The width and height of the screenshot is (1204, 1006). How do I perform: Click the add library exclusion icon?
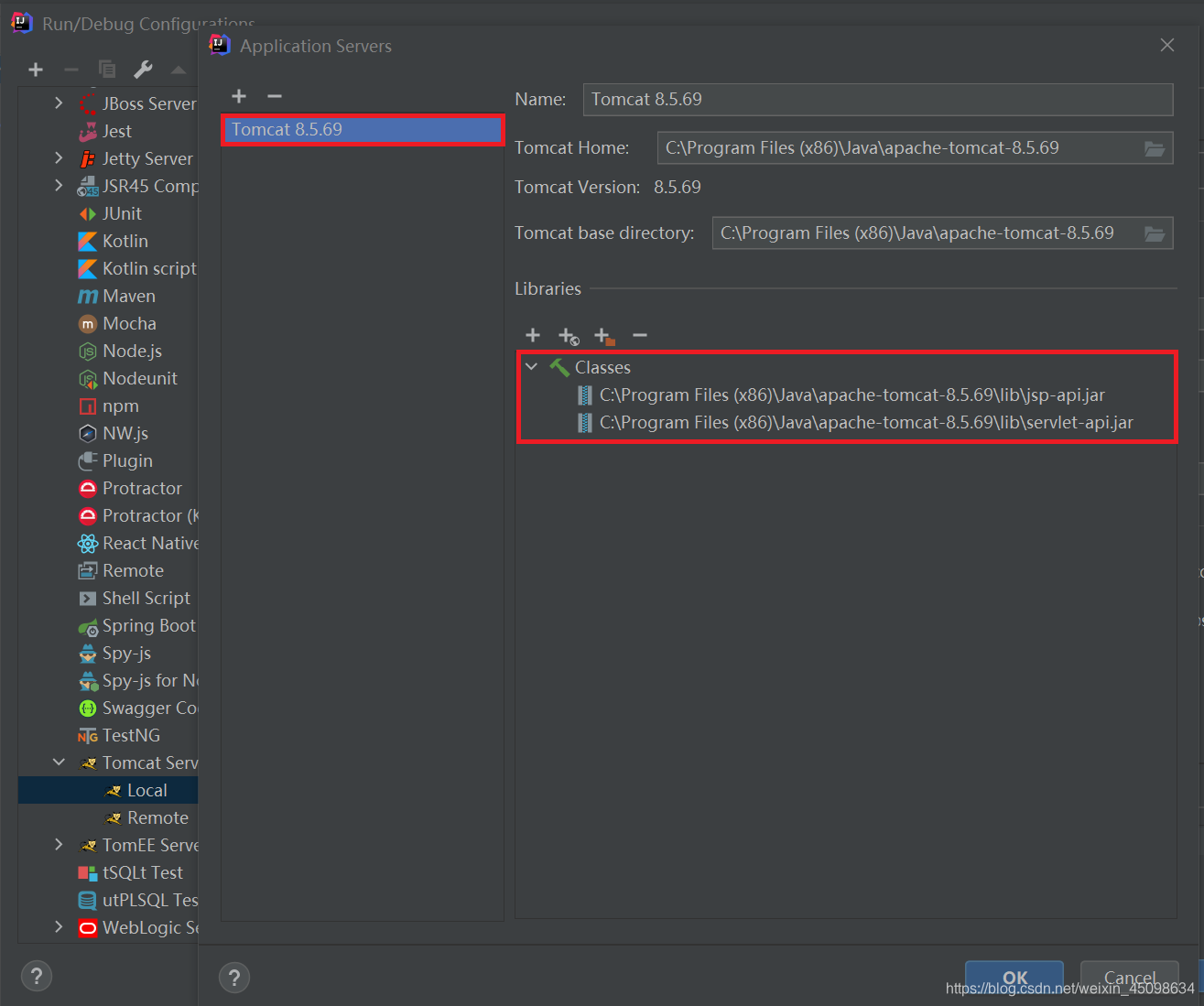[604, 336]
